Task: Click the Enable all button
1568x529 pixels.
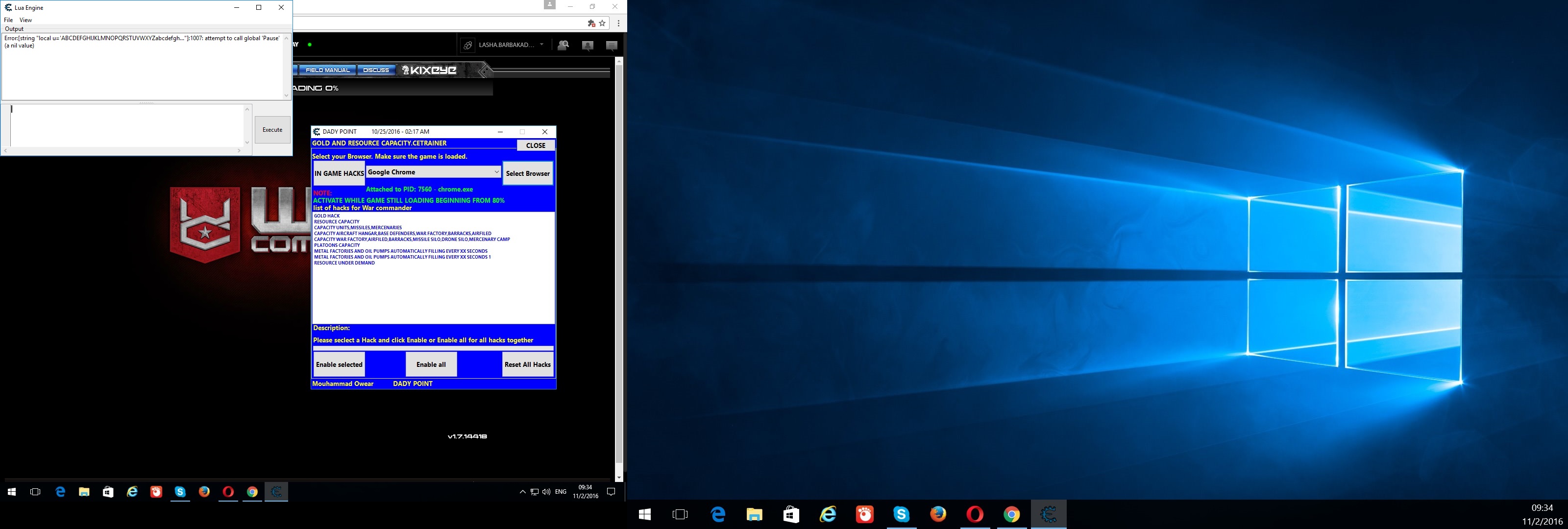Action: click(431, 364)
